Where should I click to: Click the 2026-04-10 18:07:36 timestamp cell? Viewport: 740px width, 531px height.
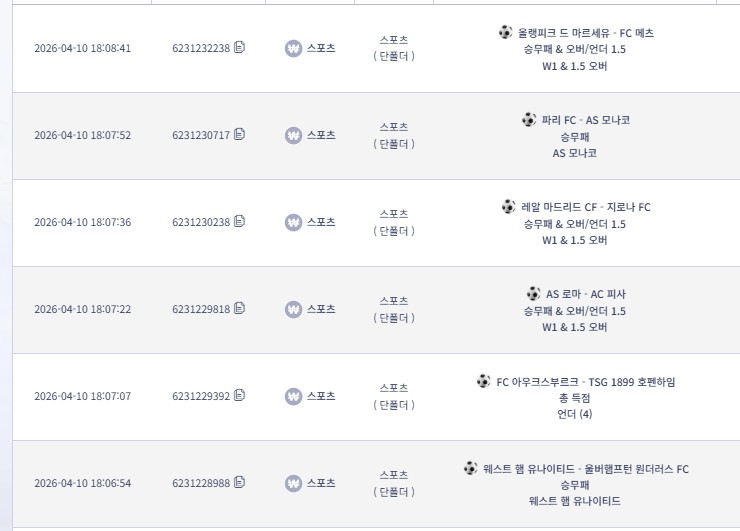pos(83,222)
